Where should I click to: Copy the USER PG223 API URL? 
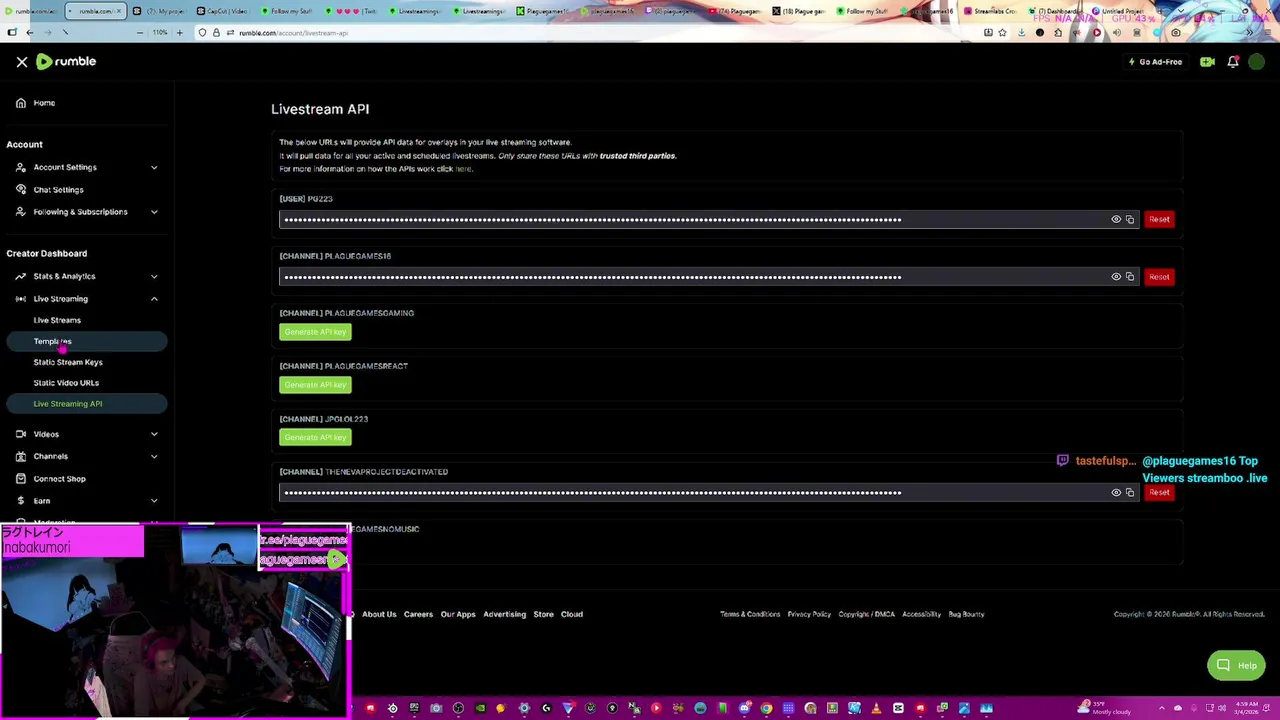[x=1130, y=220]
